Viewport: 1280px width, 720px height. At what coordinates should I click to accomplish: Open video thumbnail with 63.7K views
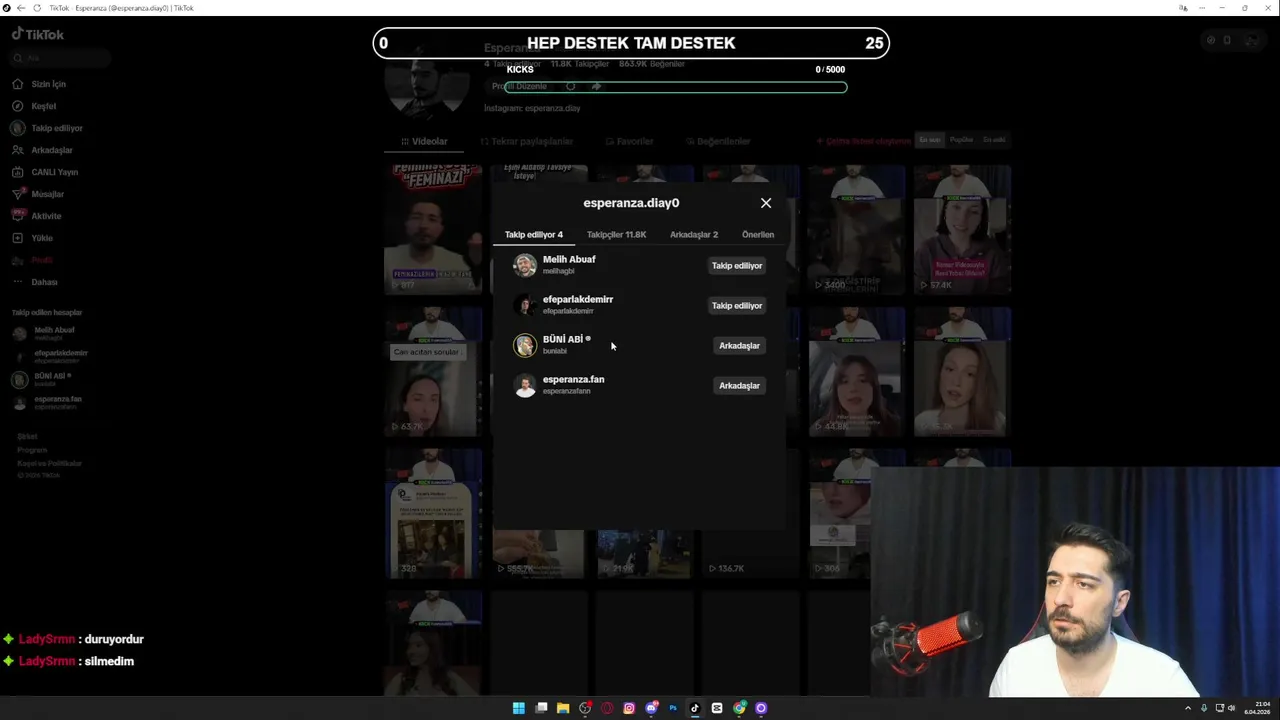[x=433, y=371]
